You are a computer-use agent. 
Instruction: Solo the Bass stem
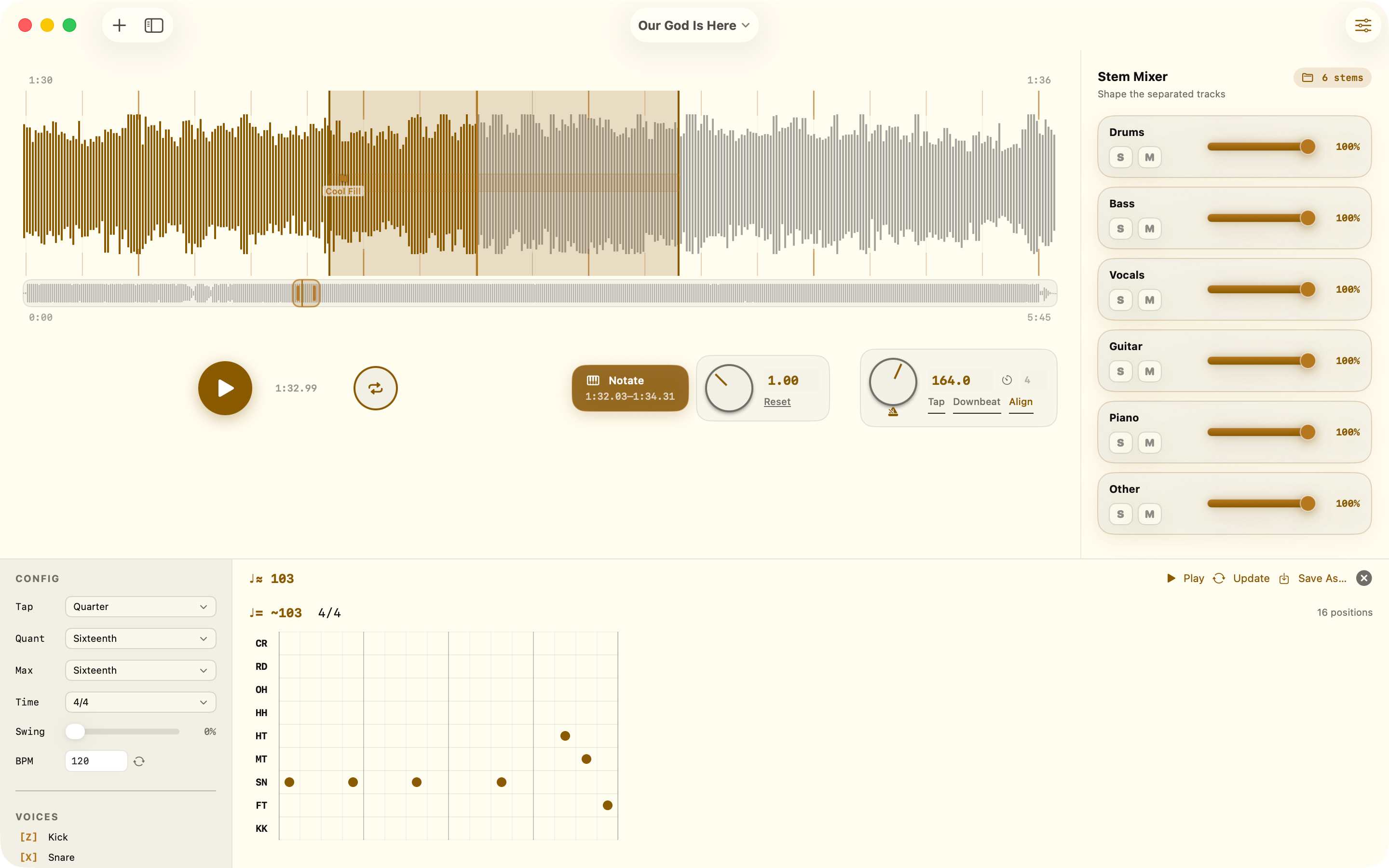[1120, 229]
